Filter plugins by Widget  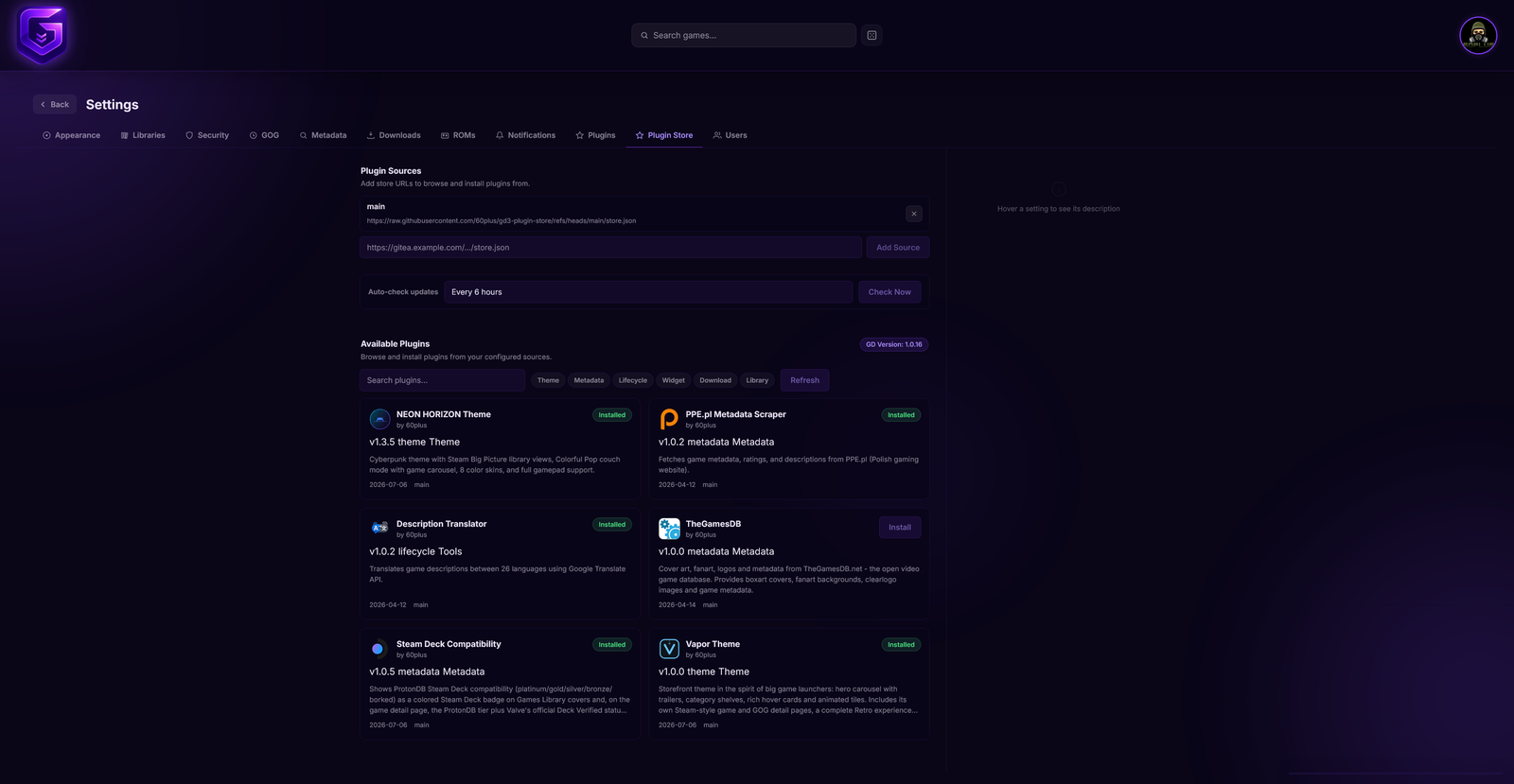(x=674, y=380)
